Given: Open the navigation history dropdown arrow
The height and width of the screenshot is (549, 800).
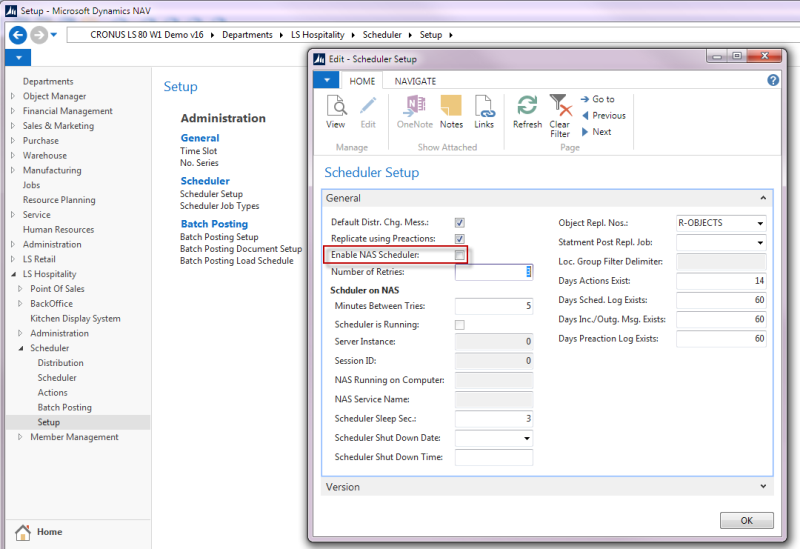Looking at the screenshot, I should pos(54,35).
